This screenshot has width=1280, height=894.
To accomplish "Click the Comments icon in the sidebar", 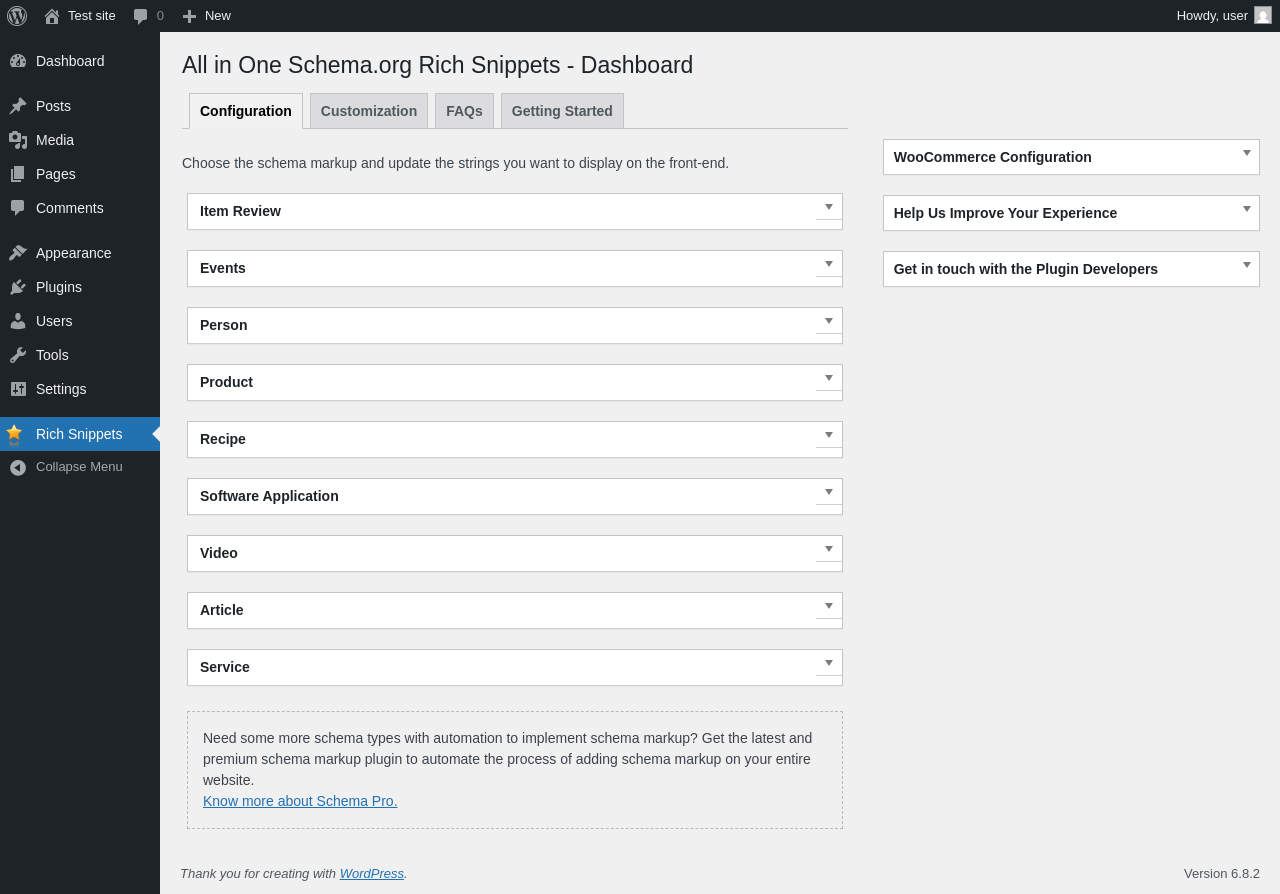I will click(x=18, y=208).
